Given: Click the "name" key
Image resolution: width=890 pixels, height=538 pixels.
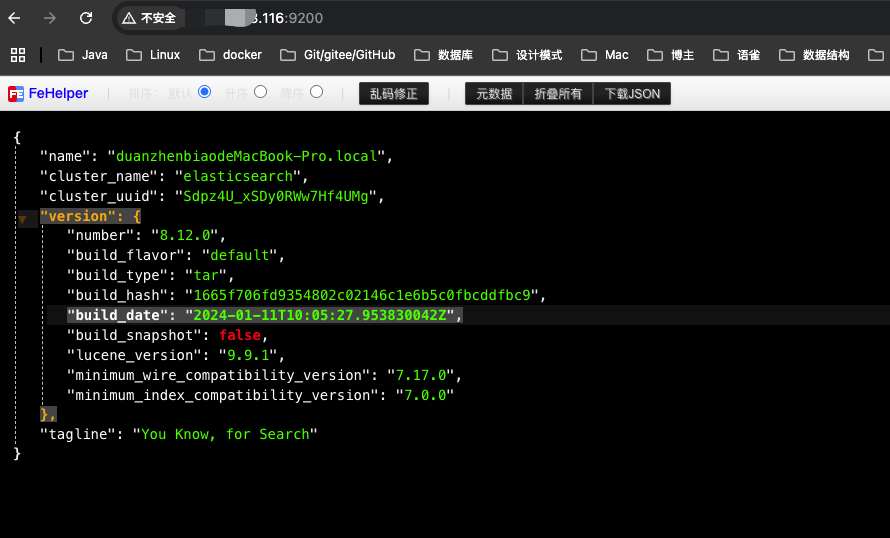Looking at the screenshot, I should [x=65, y=156].
